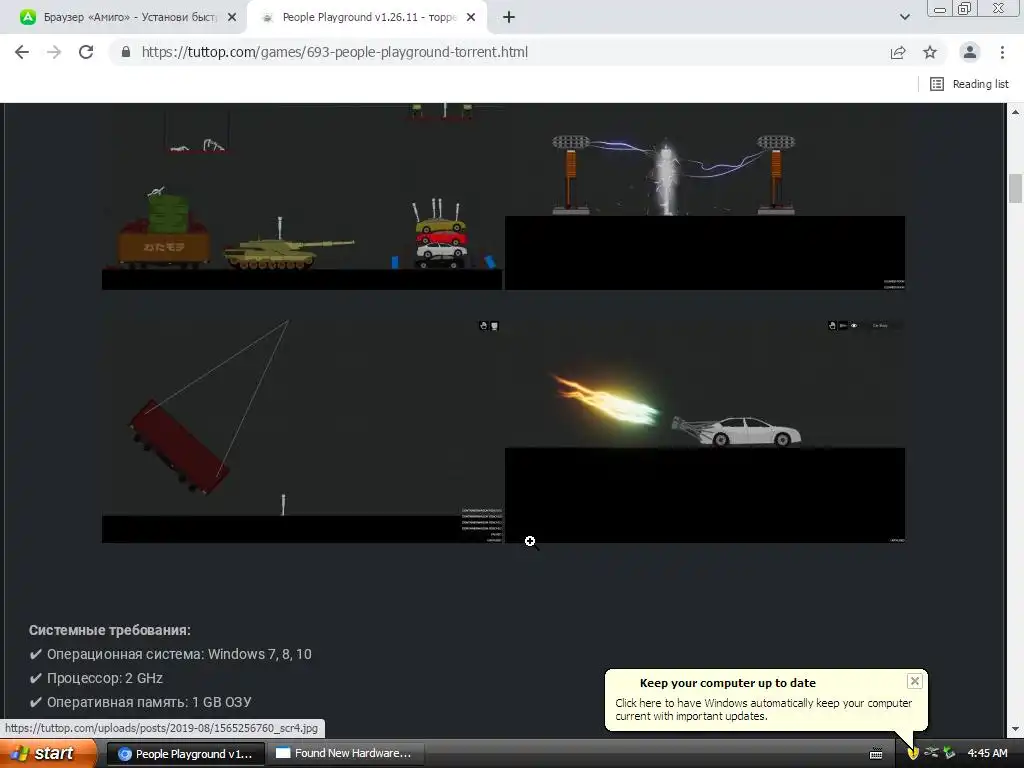Click the Start button
Viewport: 1024px width, 768px height.
point(48,753)
